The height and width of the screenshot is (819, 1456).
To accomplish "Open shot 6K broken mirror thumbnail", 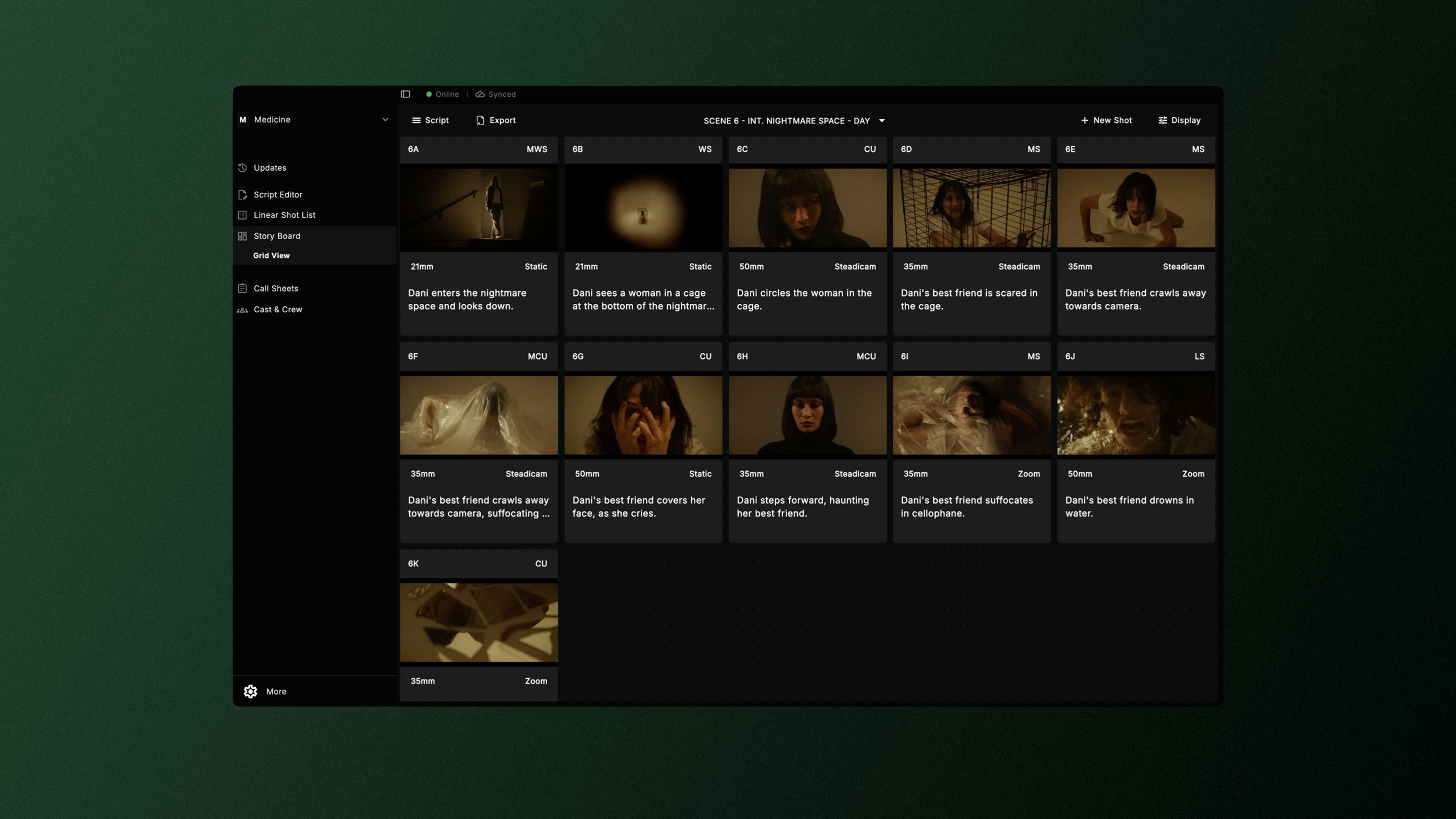I will (479, 623).
